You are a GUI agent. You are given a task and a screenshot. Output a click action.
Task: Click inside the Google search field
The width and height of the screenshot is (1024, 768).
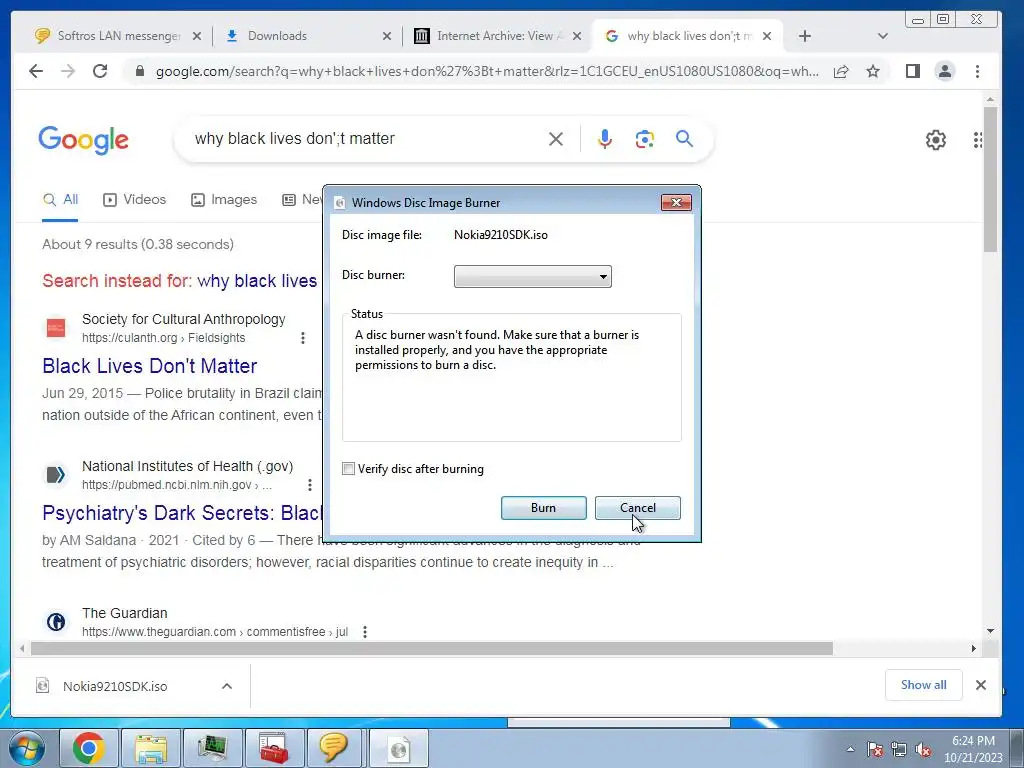tap(366, 138)
